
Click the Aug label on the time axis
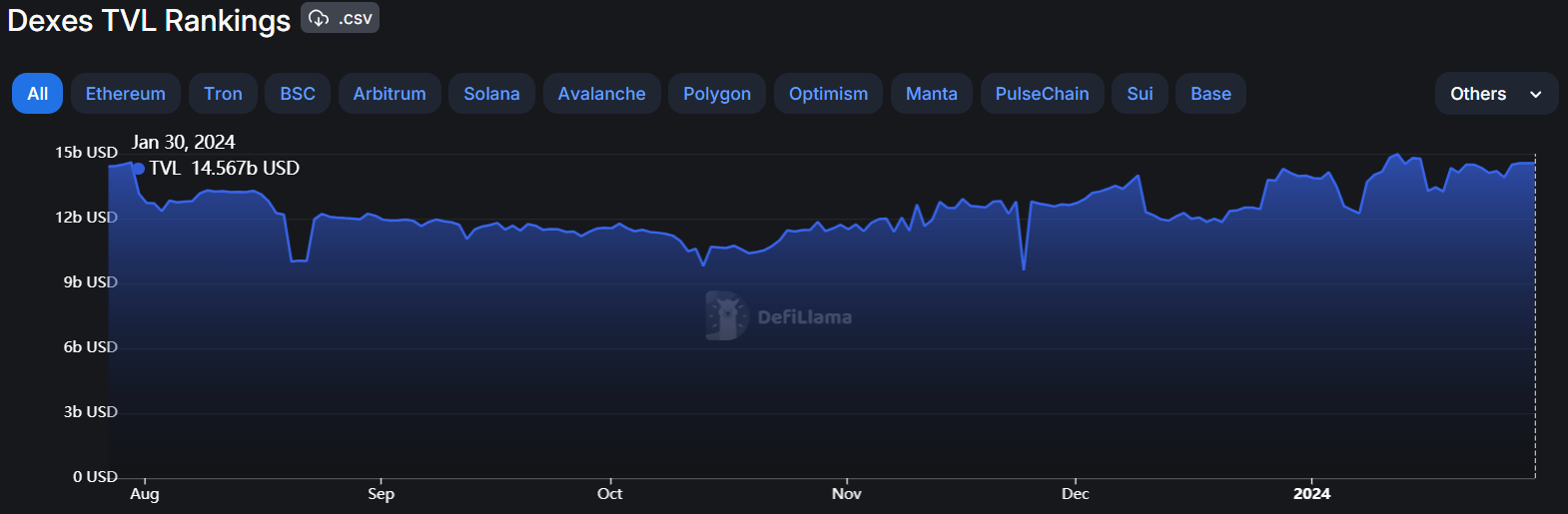pyautogui.click(x=145, y=494)
